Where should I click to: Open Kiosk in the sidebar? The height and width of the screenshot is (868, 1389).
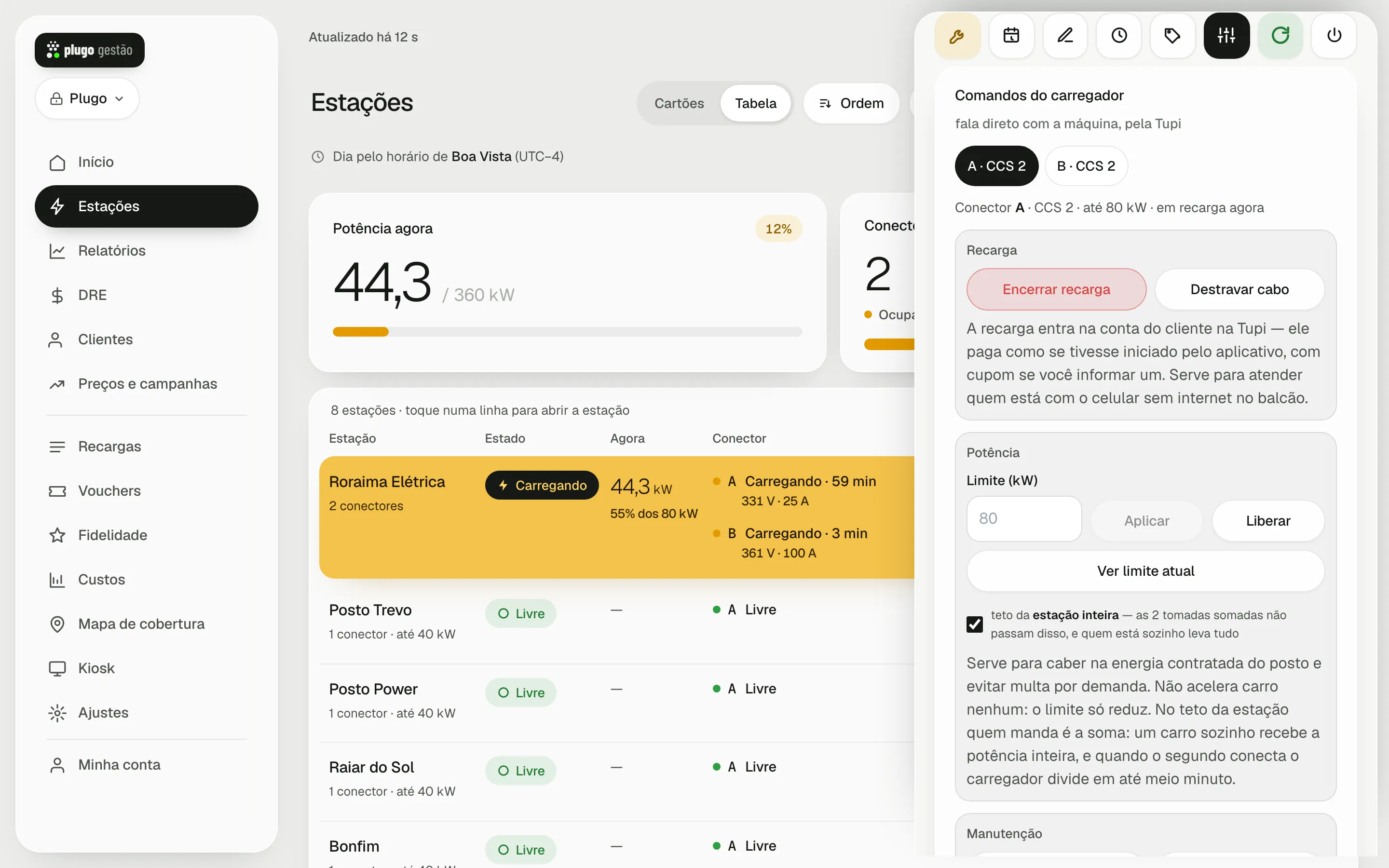tap(146, 668)
